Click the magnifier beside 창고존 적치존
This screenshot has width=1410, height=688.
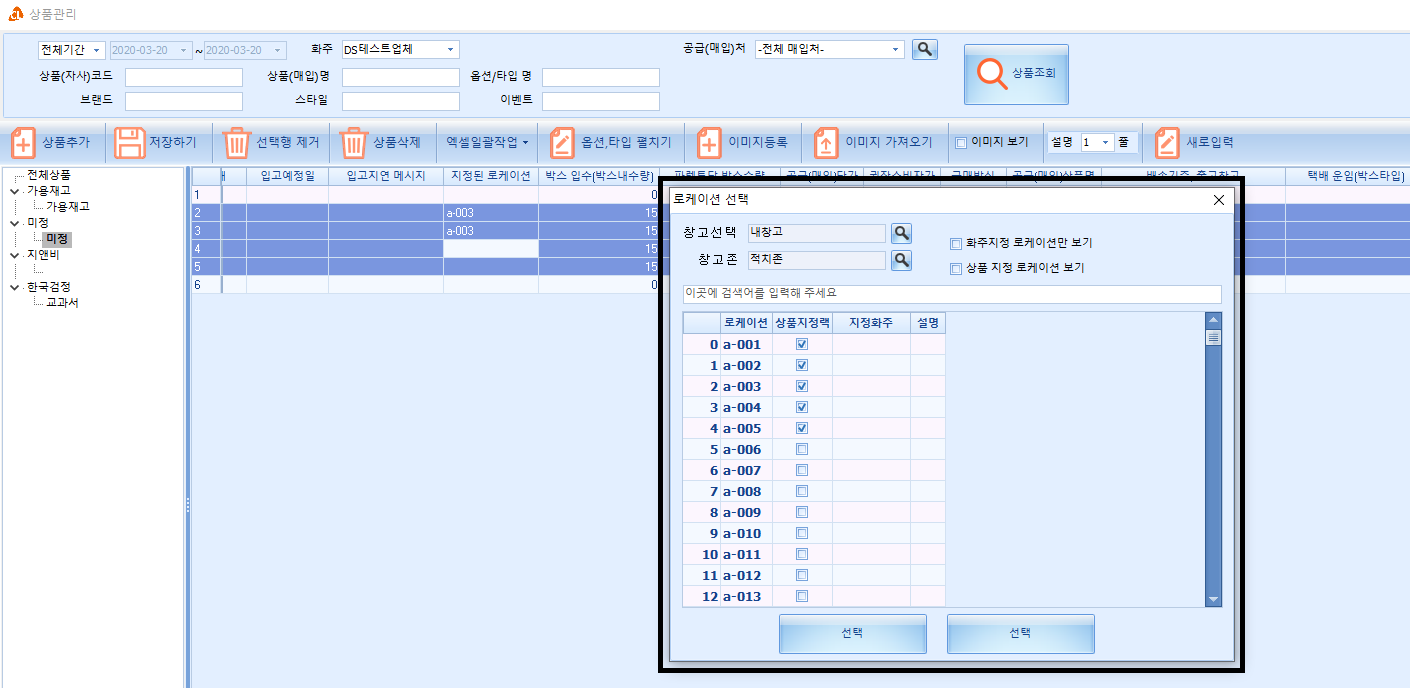(901, 260)
